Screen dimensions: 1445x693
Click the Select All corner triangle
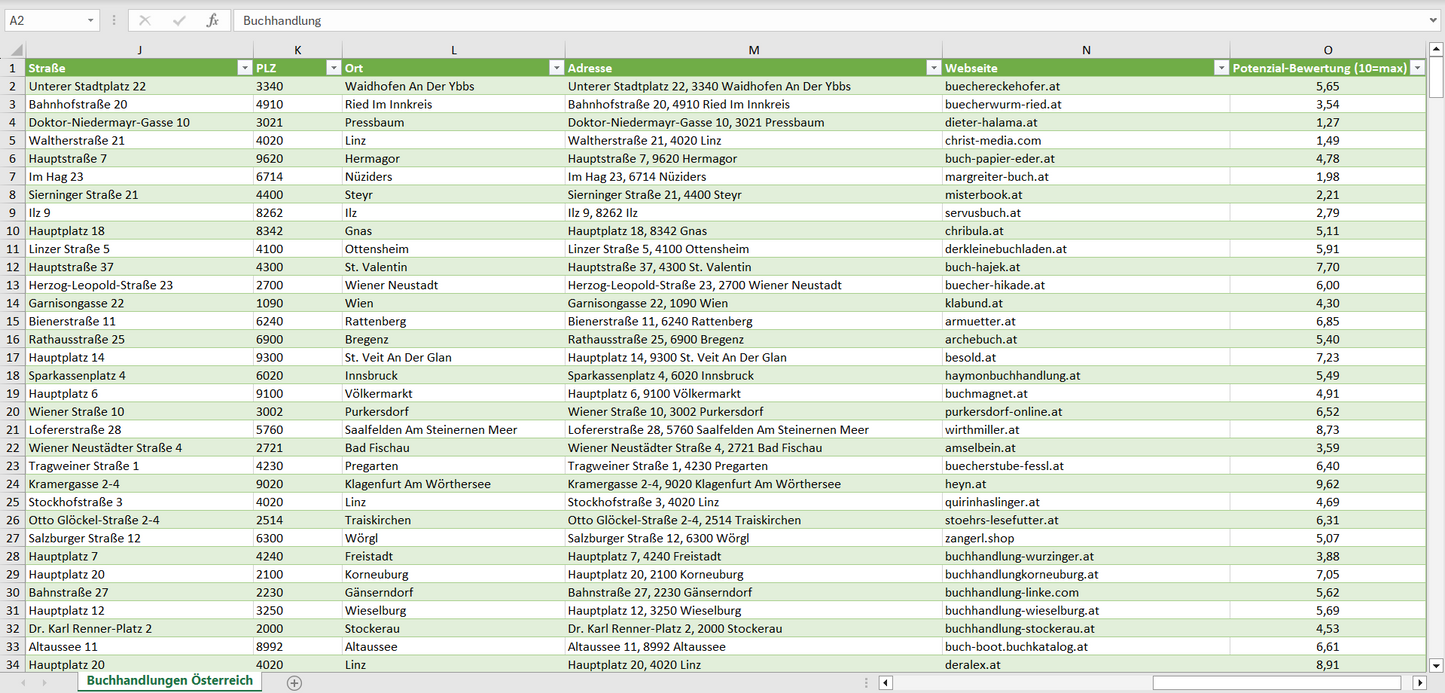14,50
